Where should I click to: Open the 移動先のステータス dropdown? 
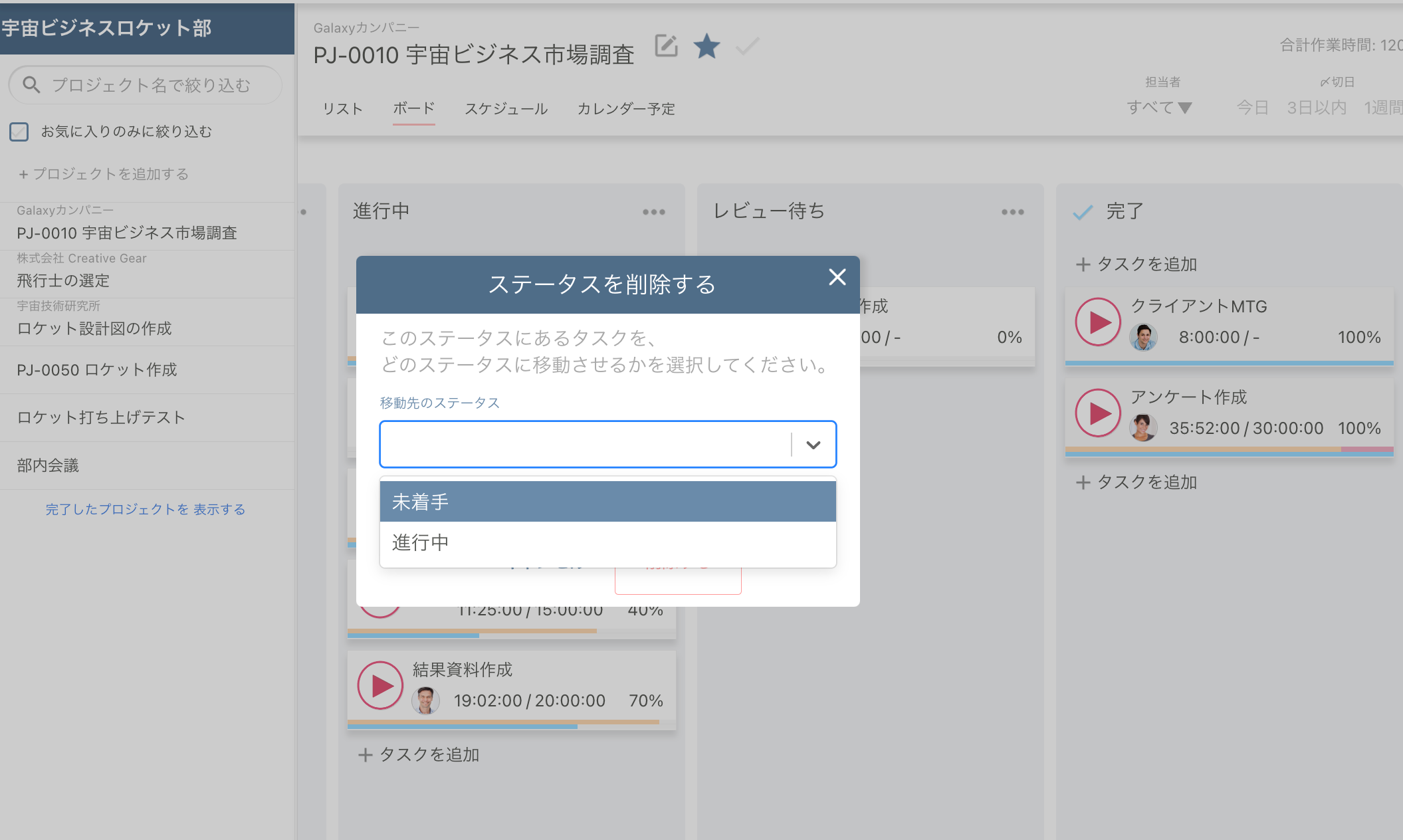(x=813, y=445)
